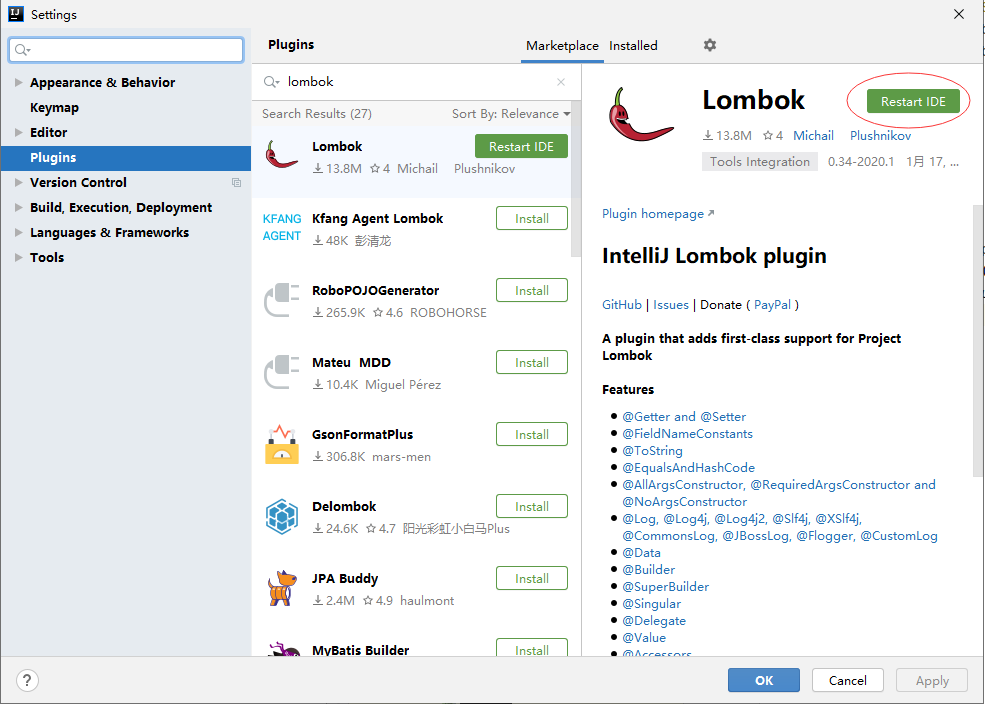Open the @Delegate feature link
Screen dimensions: 985x704
654,620
